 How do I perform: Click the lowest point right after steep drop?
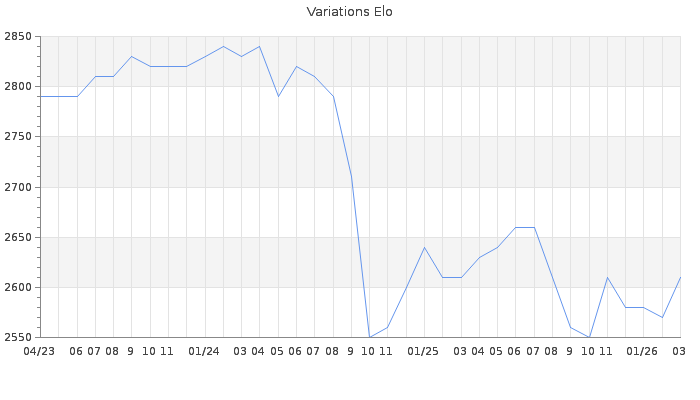[x=369, y=337]
